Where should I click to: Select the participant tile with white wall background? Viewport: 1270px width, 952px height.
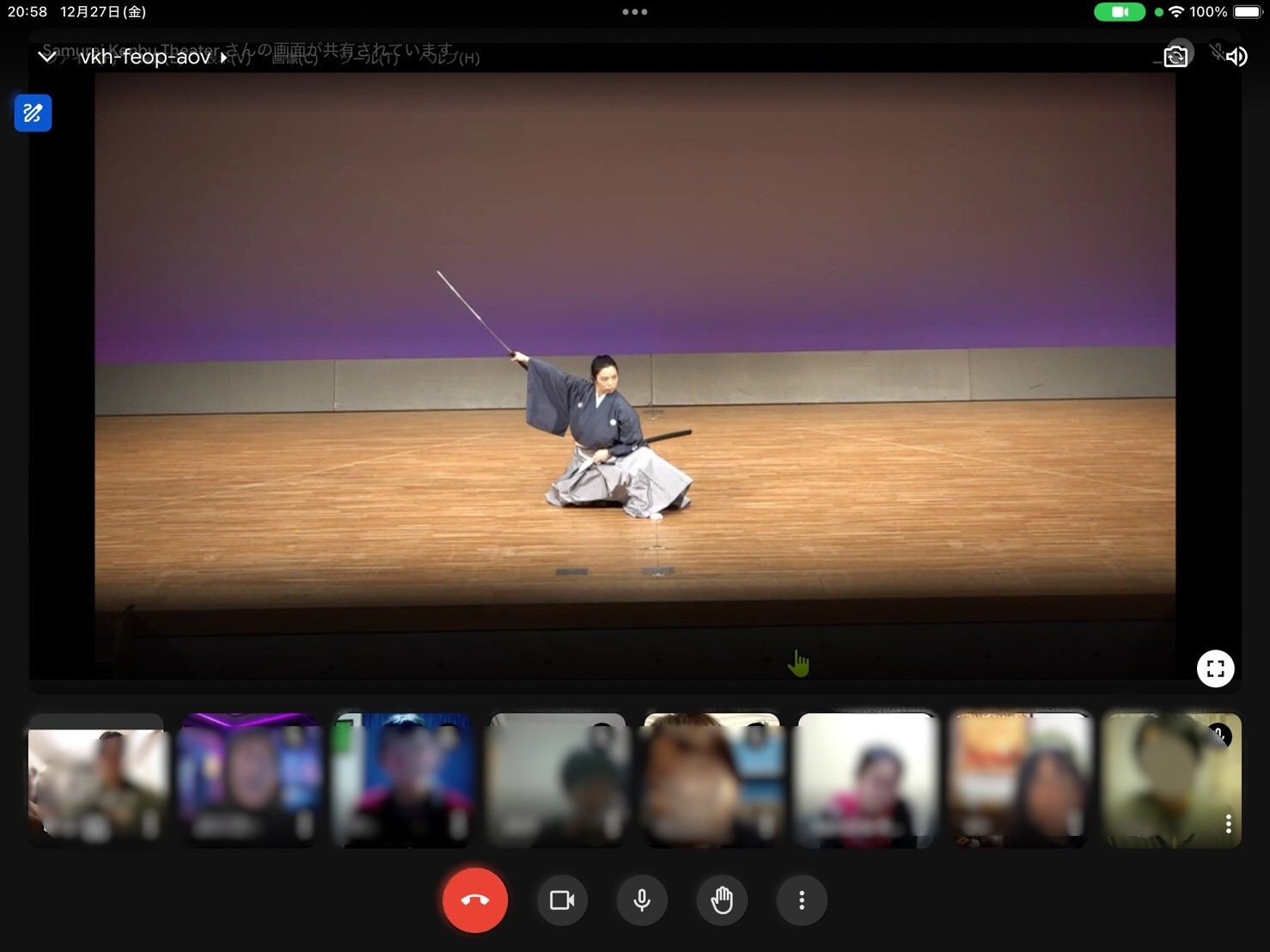tap(867, 780)
